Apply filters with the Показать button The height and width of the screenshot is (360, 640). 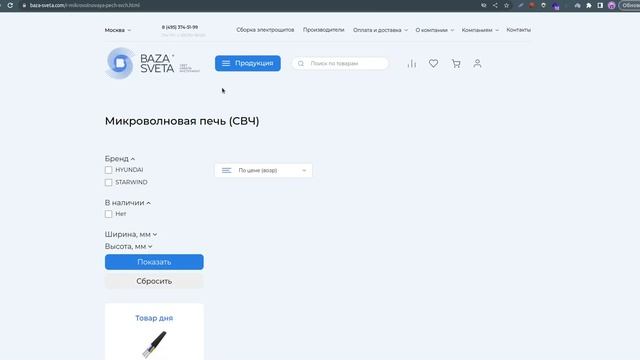coord(154,262)
